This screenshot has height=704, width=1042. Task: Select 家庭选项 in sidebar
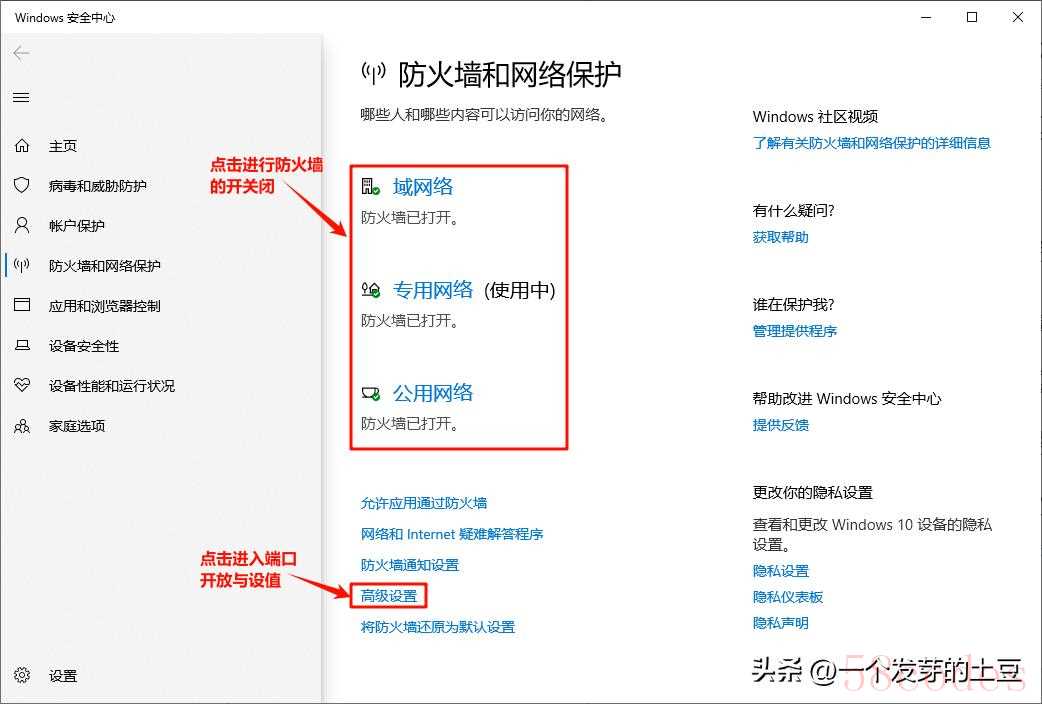76,426
